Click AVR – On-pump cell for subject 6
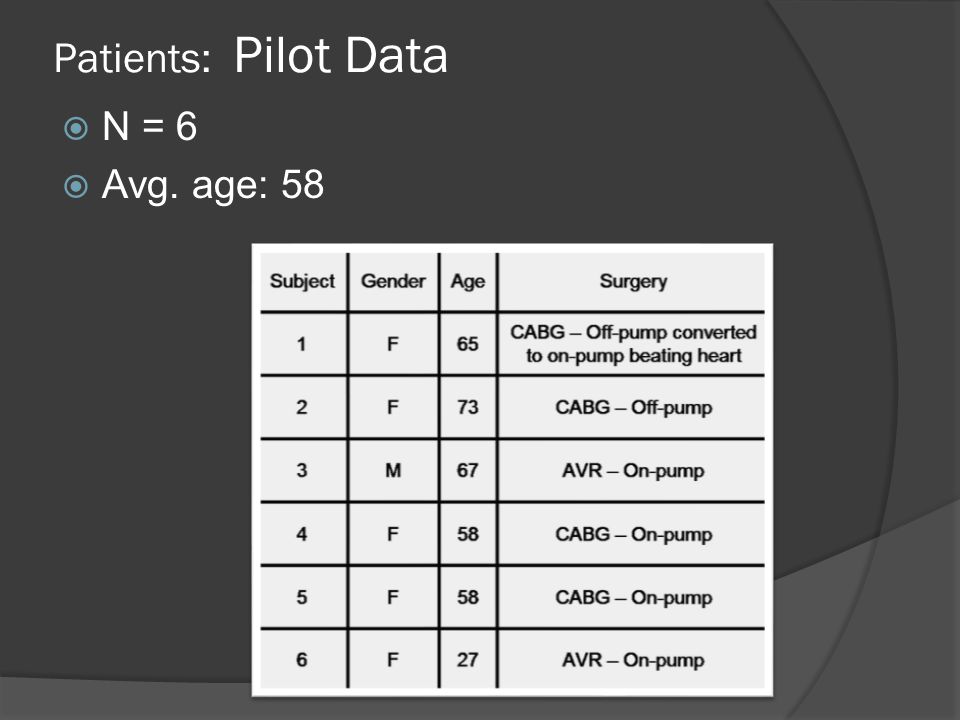960x720 pixels. [632, 660]
